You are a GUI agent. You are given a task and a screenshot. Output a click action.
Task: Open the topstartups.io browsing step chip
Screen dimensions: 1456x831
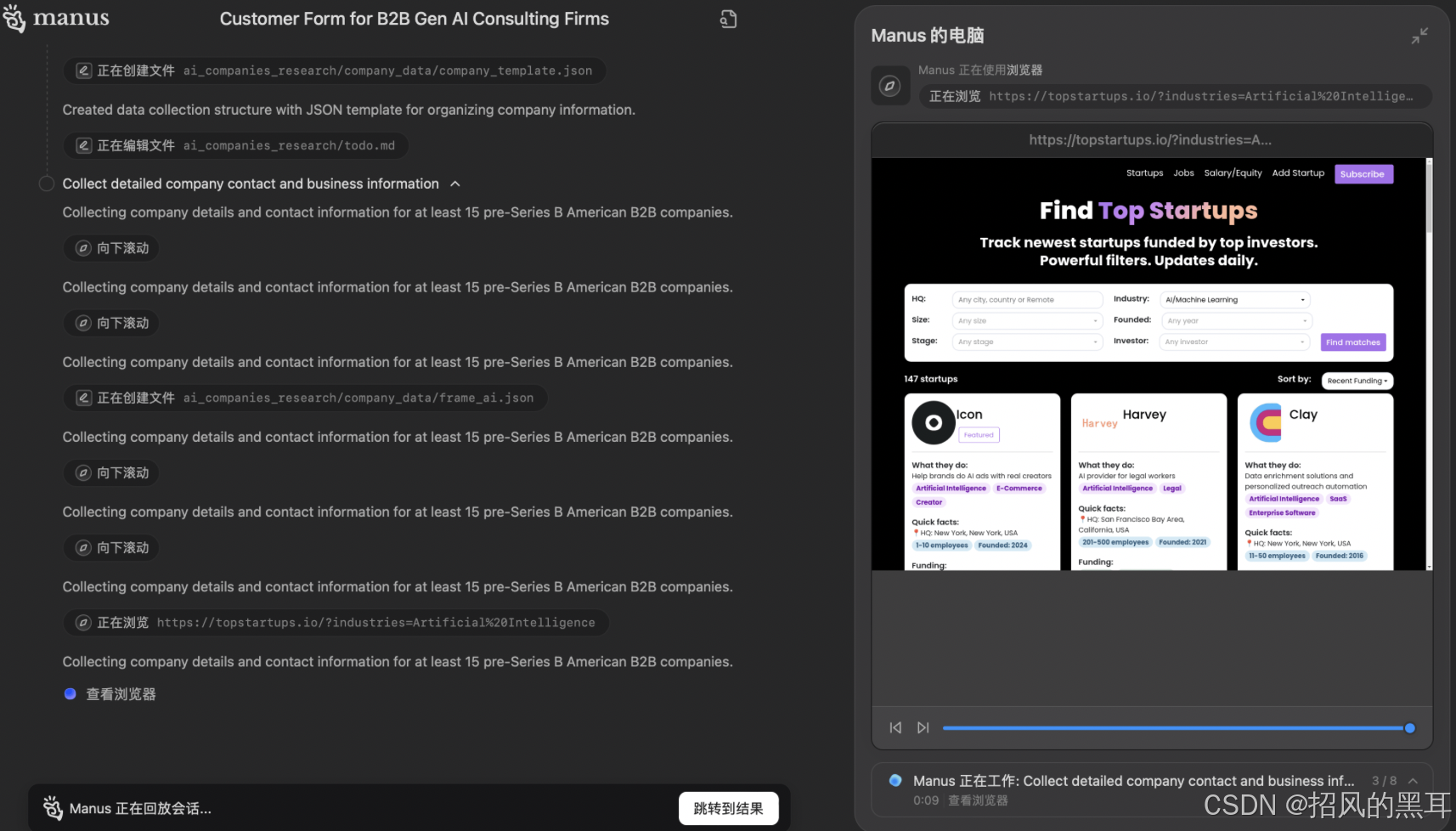point(336,623)
